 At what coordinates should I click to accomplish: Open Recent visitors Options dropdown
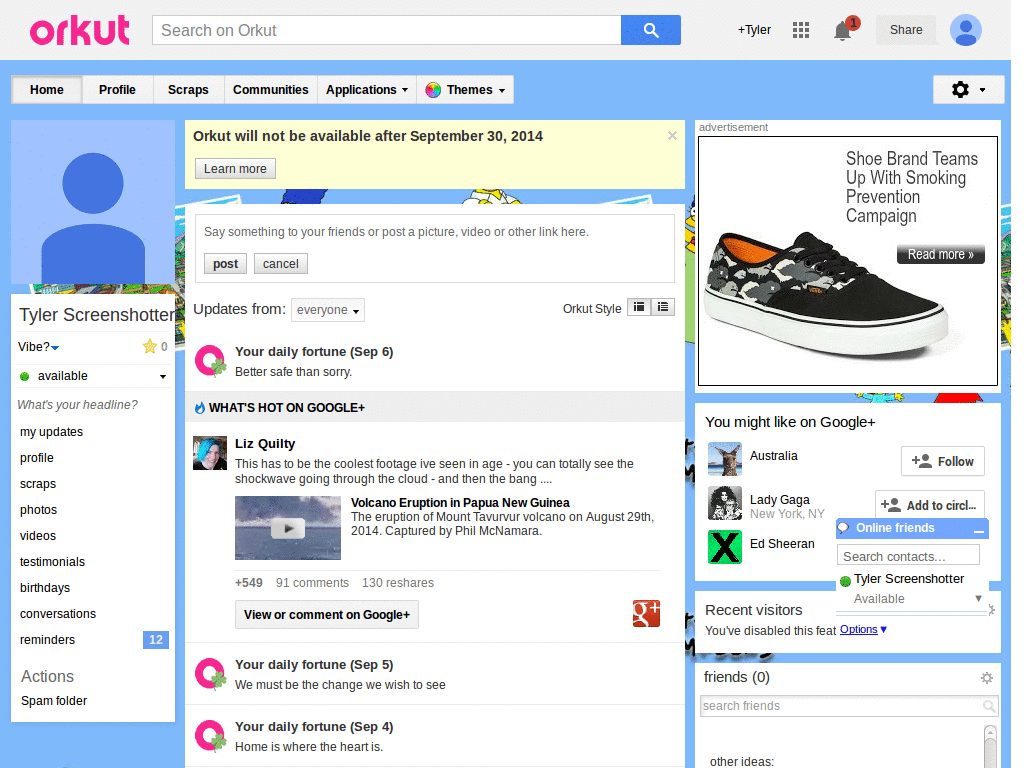[863, 630]
